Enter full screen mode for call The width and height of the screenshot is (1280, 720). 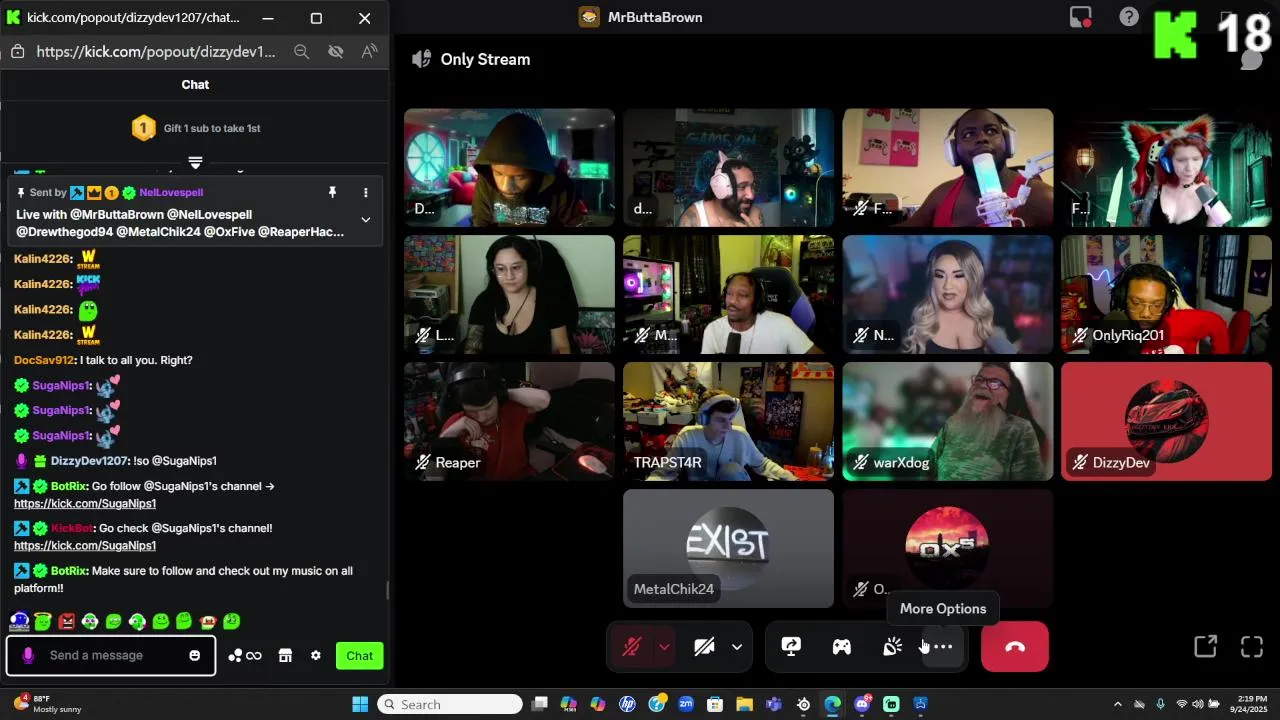click(1252, 647)
